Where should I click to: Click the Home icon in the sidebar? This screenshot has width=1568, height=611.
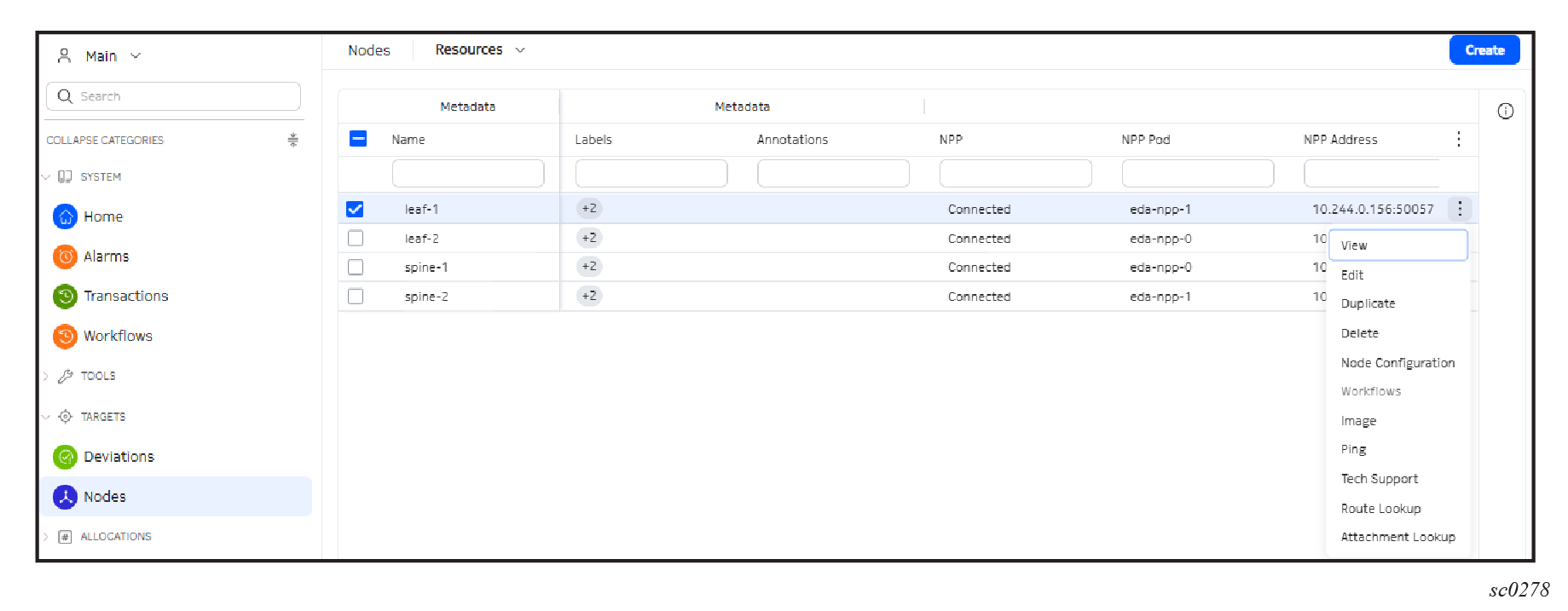pos(65,216)
